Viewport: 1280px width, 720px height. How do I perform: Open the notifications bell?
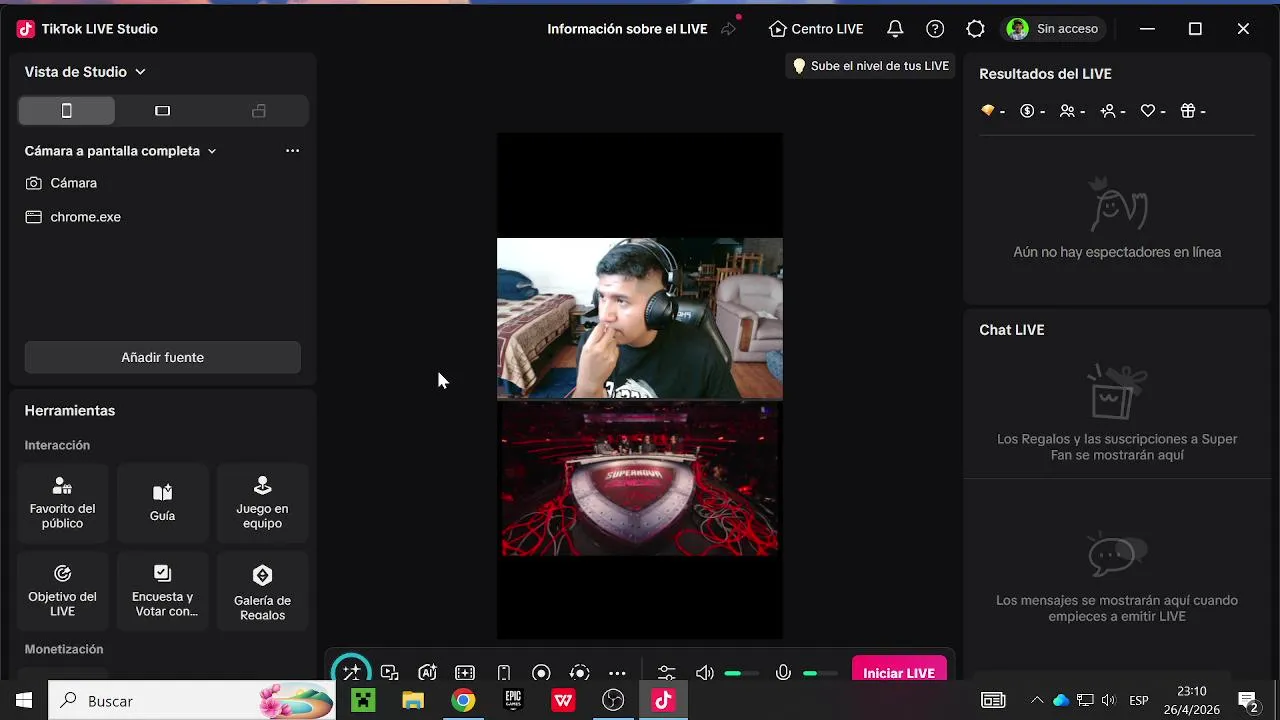(x=895, y=29)
